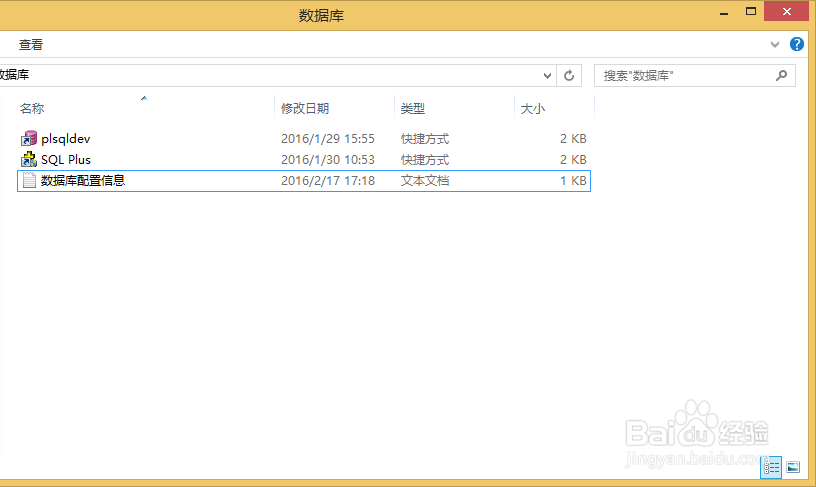Image resolution: width=816 pixels, height=487 pixels.
Task: Select the 数据库配置信息 file name
Action: [83, 181]
